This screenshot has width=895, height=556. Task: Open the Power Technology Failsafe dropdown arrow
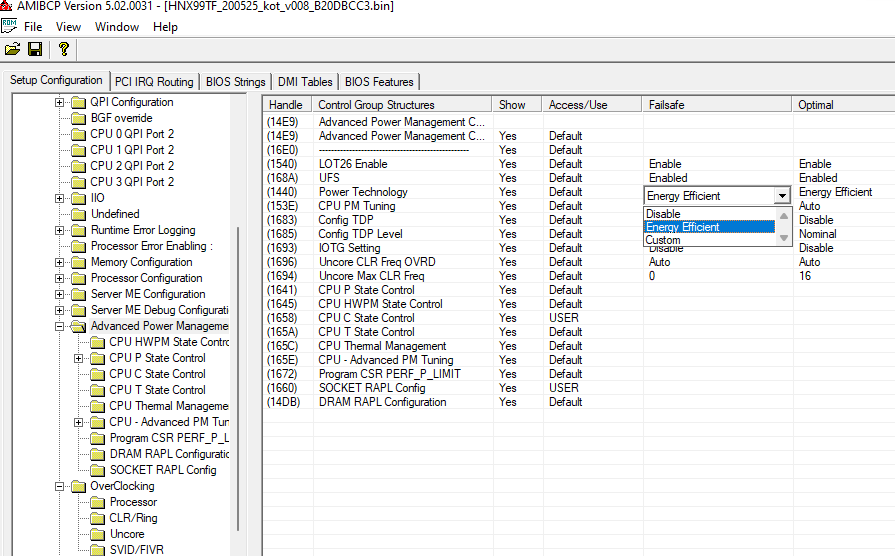point(782,196)
